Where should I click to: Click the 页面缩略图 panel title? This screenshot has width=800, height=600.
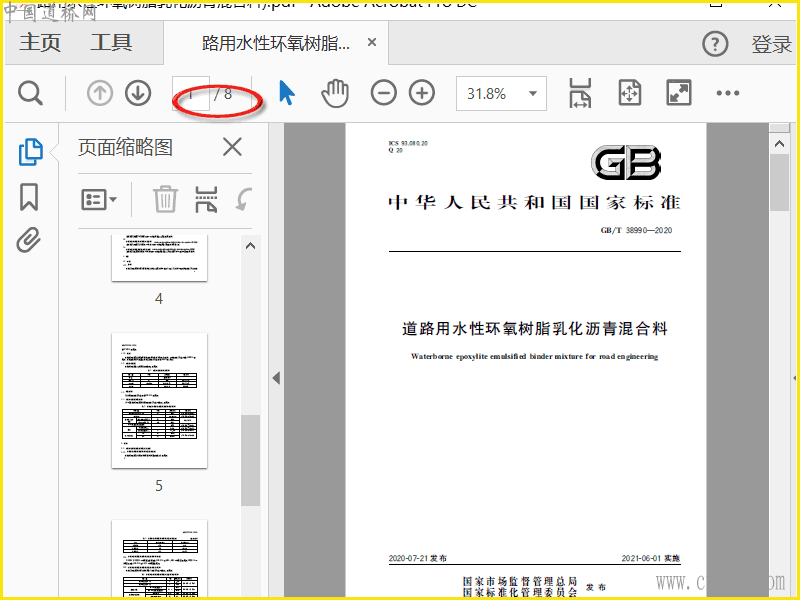(125, 147)
